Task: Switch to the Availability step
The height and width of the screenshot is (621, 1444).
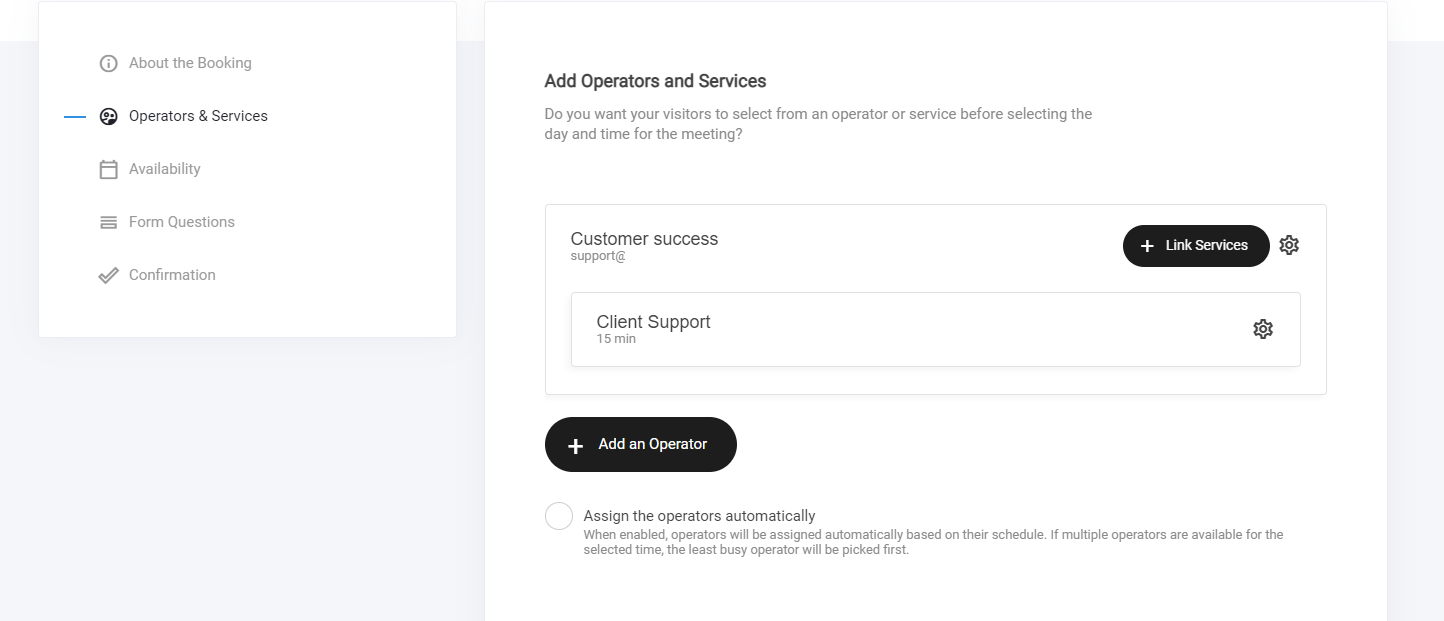Action: coord(165,169)
